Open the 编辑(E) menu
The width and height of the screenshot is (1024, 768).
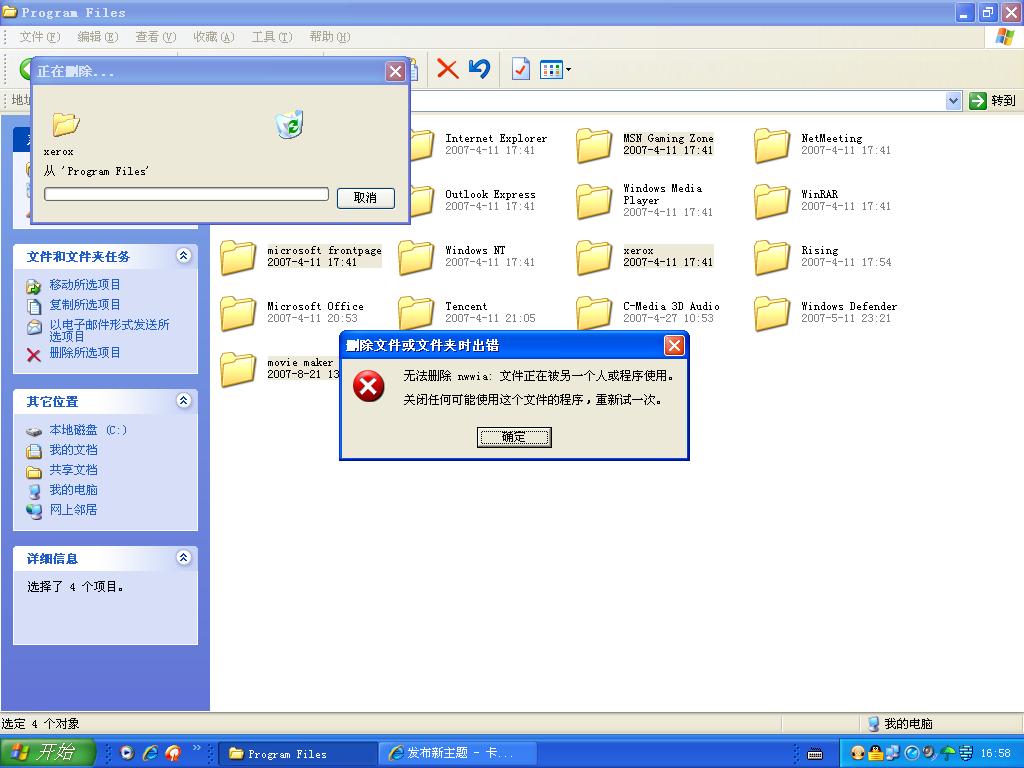[97, 37]
